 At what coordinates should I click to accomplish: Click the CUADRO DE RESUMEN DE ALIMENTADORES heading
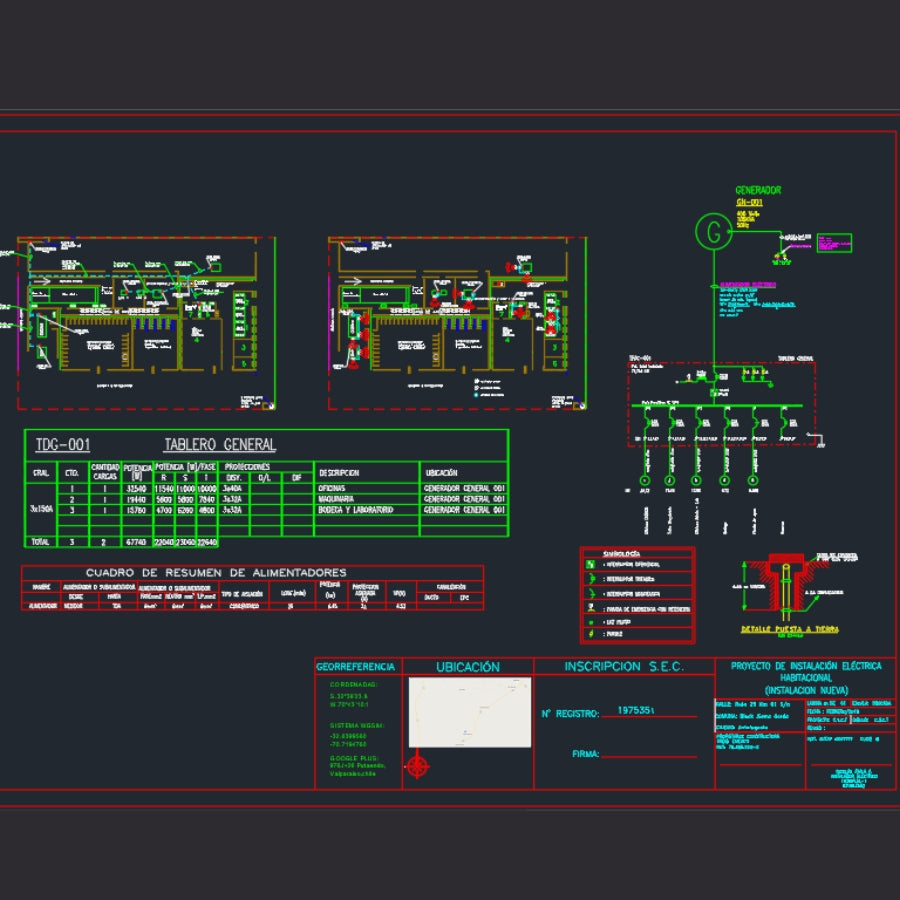tap(216, 573)
